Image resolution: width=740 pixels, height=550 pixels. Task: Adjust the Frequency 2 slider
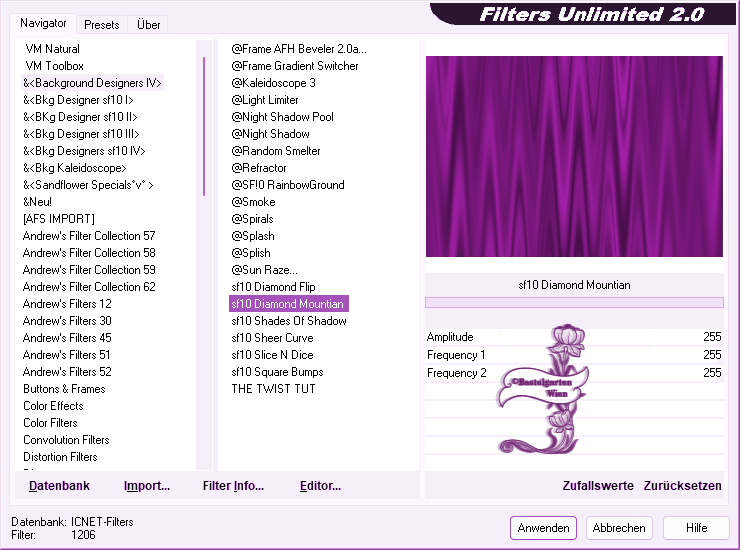pos(574,373)
